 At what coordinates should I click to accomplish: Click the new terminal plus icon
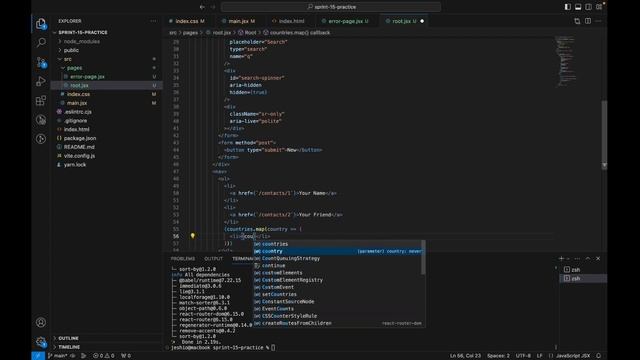(561, 258)
